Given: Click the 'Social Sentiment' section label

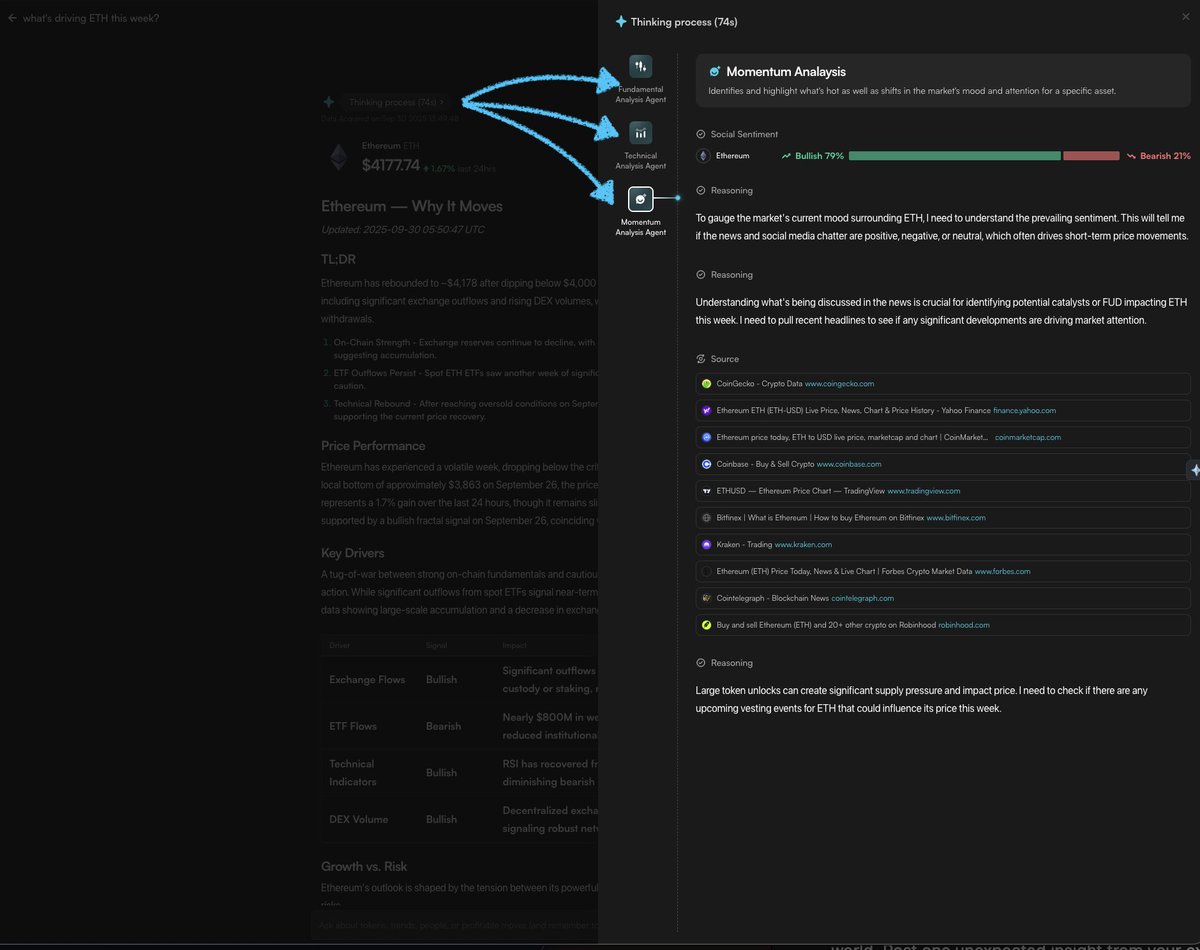Looking at the screenshot, I should click(x=744, y=134).
